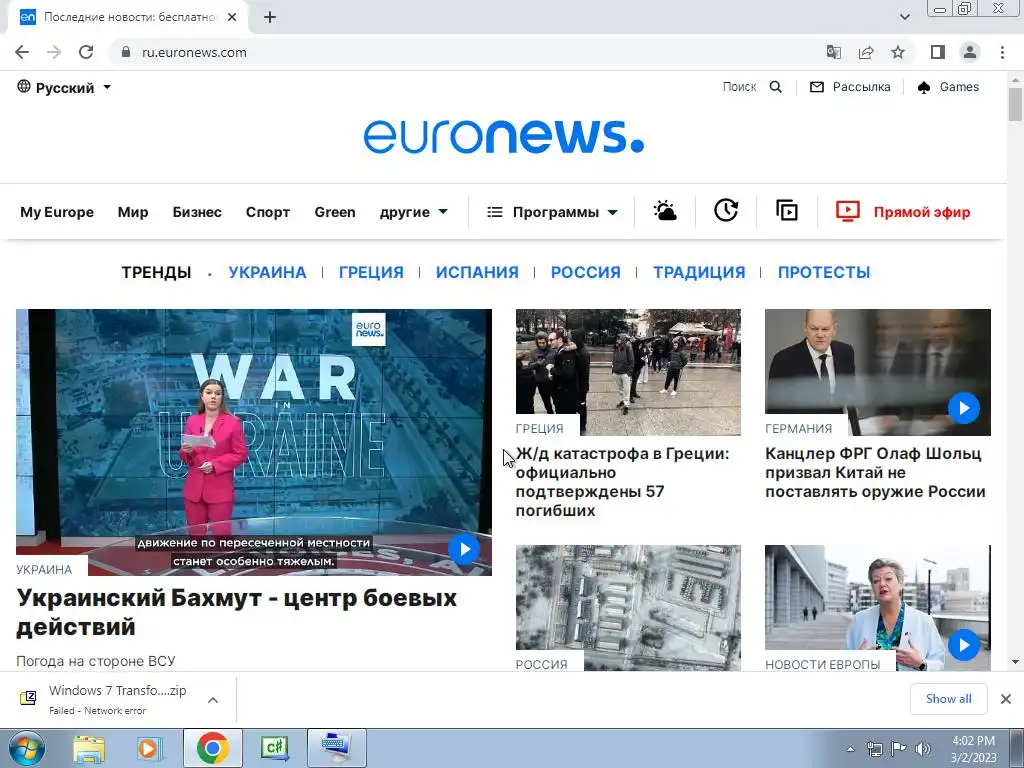Show hidden tray icons arrow
Screen dimensions: 1024x768
[x=850, y=749]
